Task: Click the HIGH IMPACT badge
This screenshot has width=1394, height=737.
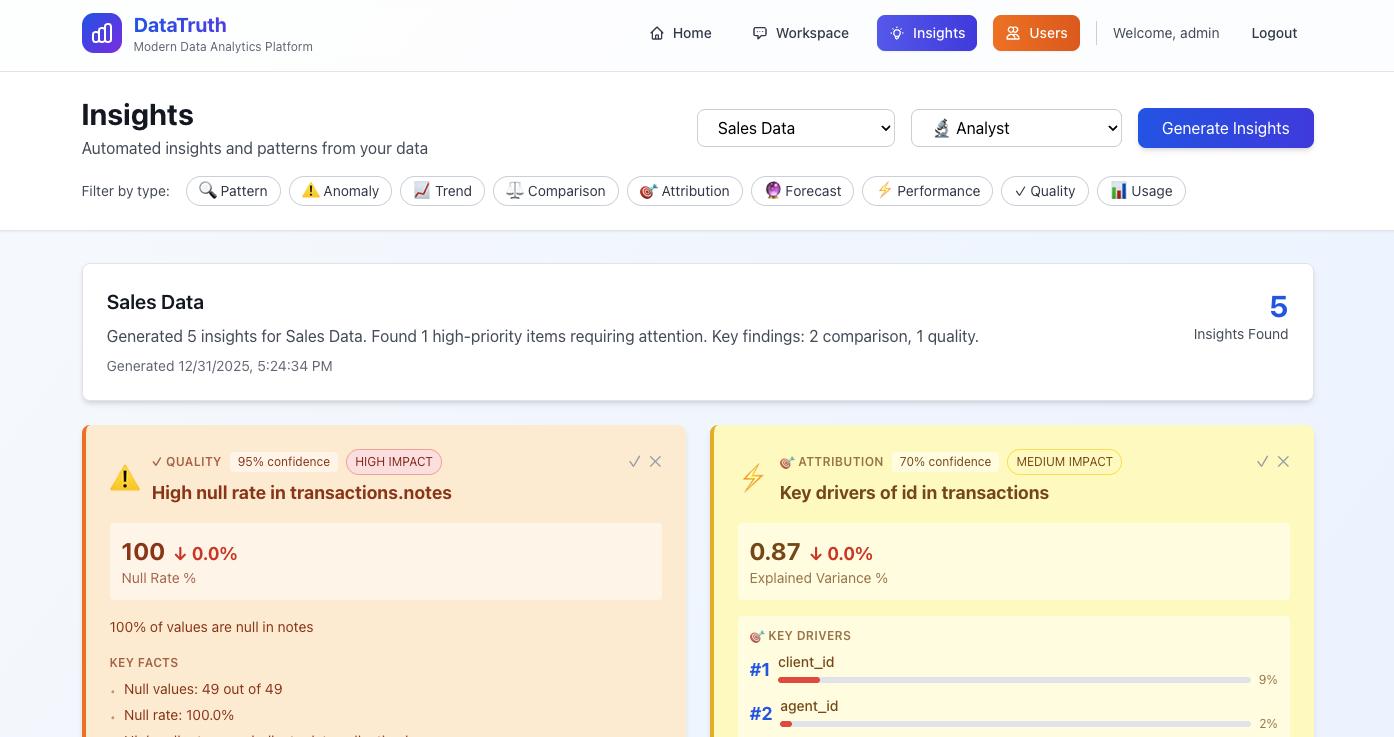Action: [x=394, y=462]
